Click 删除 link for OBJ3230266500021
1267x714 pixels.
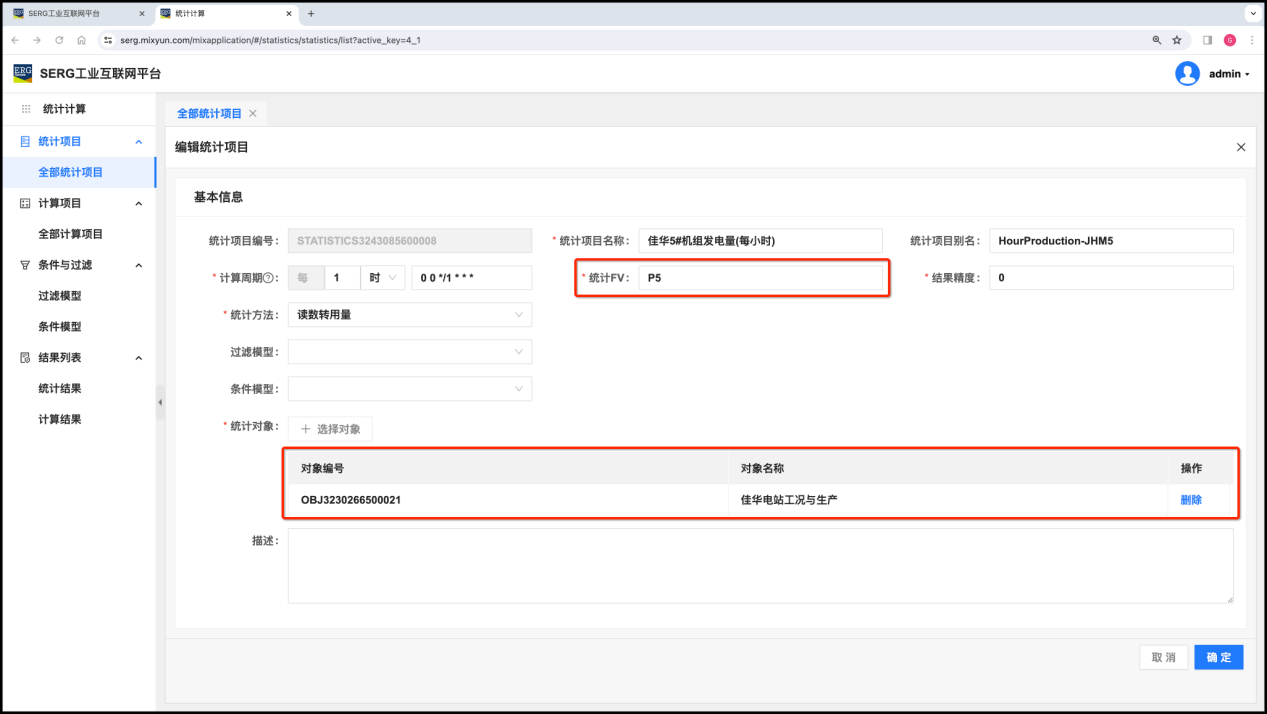(1191, 500)
